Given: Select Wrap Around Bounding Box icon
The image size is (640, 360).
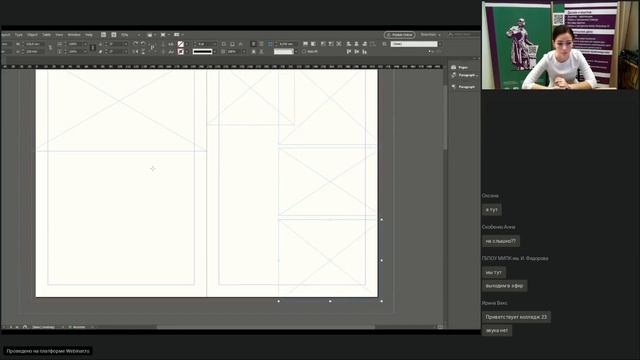Looking at the screenshot, I should click(x=262, y=44).
